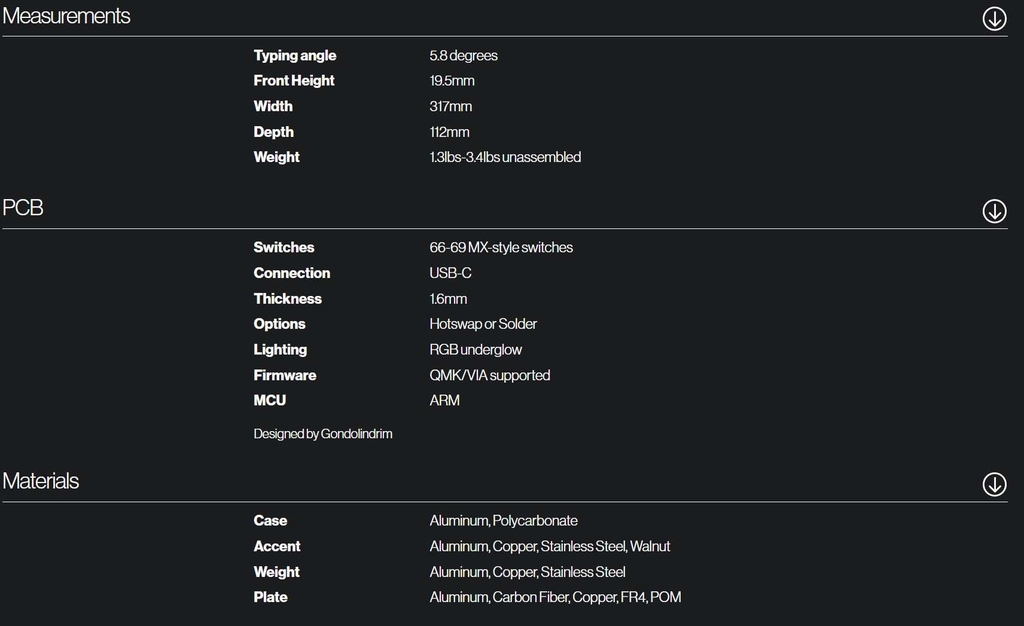Select the Plate material label

(x=271, y=598)
